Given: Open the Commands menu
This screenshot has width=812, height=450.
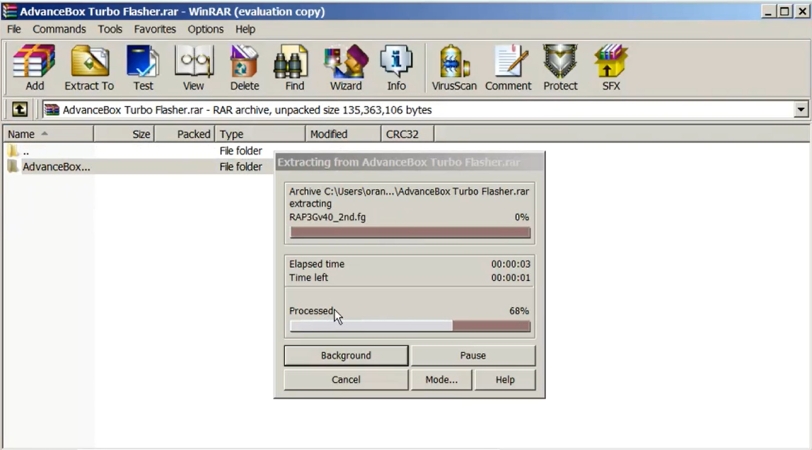Looking at the screenshot, I should (x=59, y=29).
